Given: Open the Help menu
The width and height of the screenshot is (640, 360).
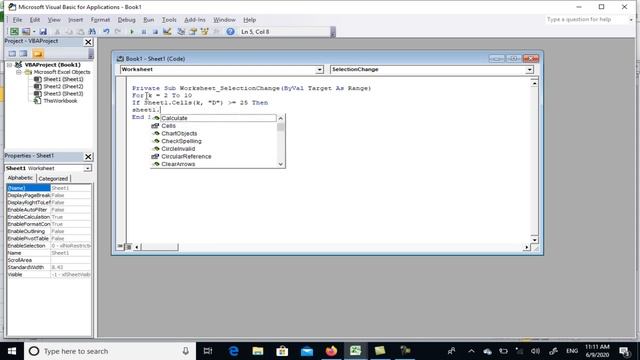Looking at the screenshot, I should 249,20.
